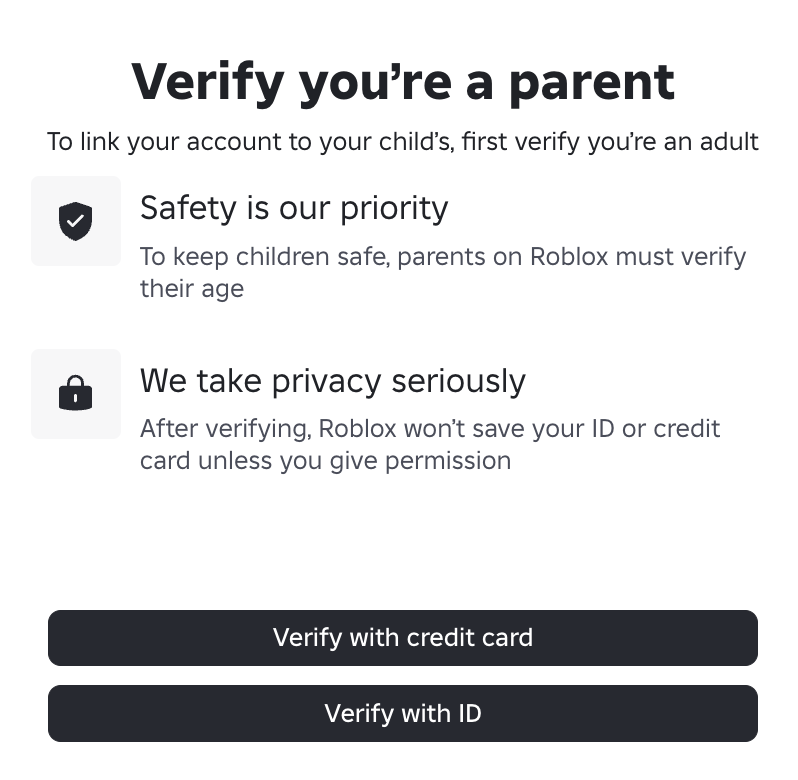Click the "We take privacy seriously" heading
798x780 pixels.
[332, 381]
